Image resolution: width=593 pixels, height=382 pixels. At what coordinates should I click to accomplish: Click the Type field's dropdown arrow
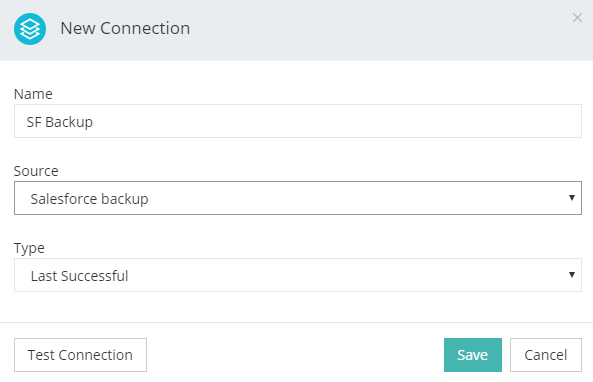572,275
